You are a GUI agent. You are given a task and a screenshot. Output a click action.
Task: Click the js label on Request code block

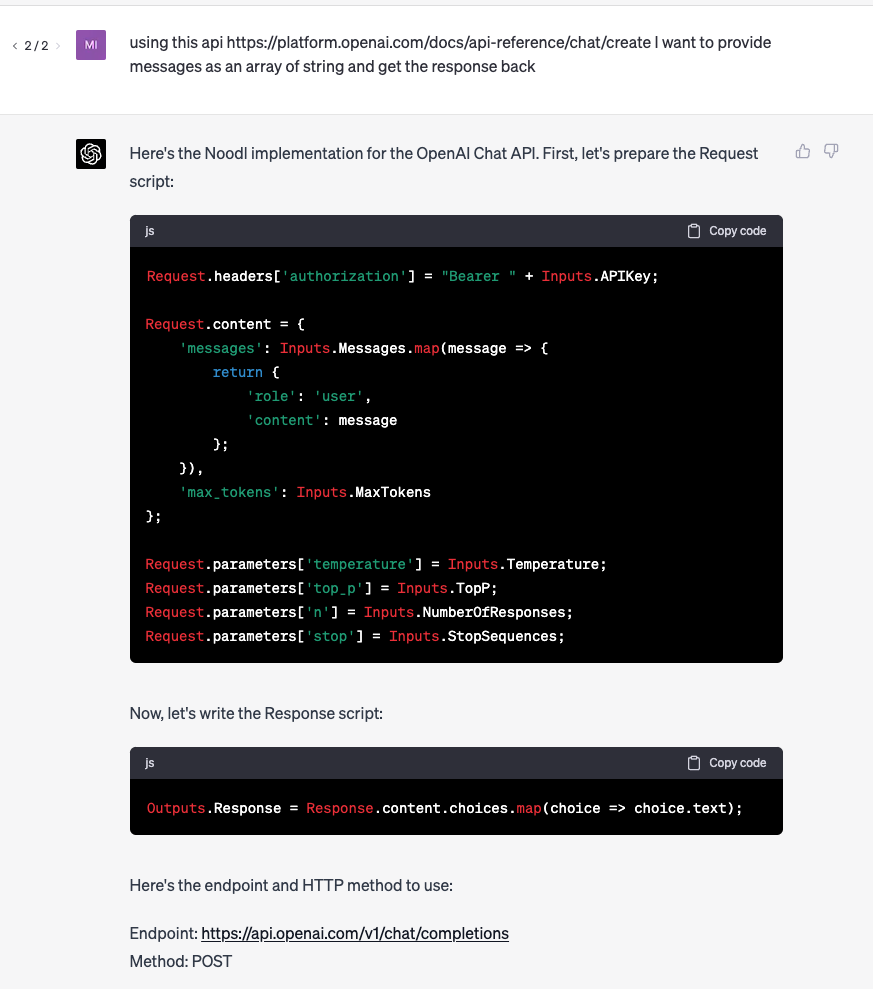pyautogui.click(x=150, y=231)
